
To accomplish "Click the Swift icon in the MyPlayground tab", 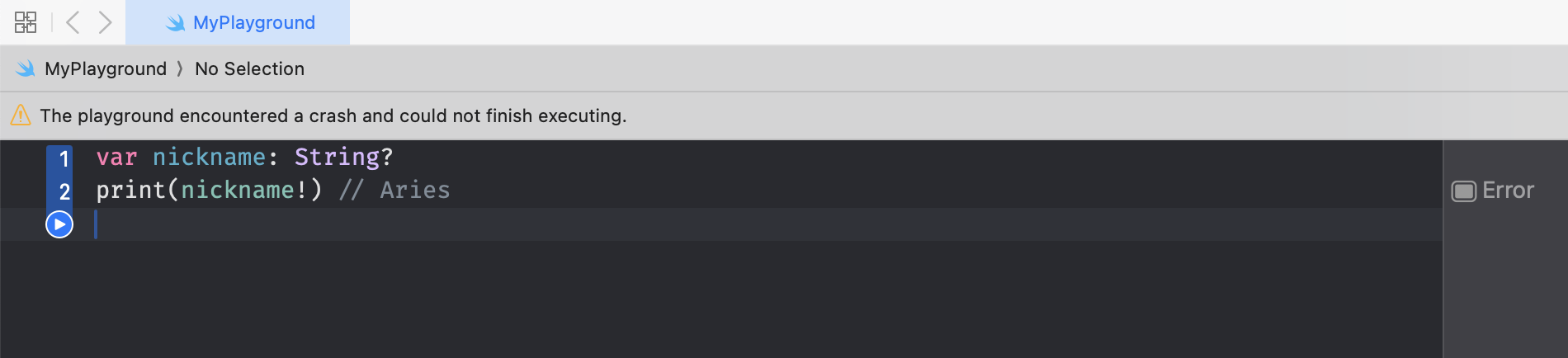I will coord(175,23).
